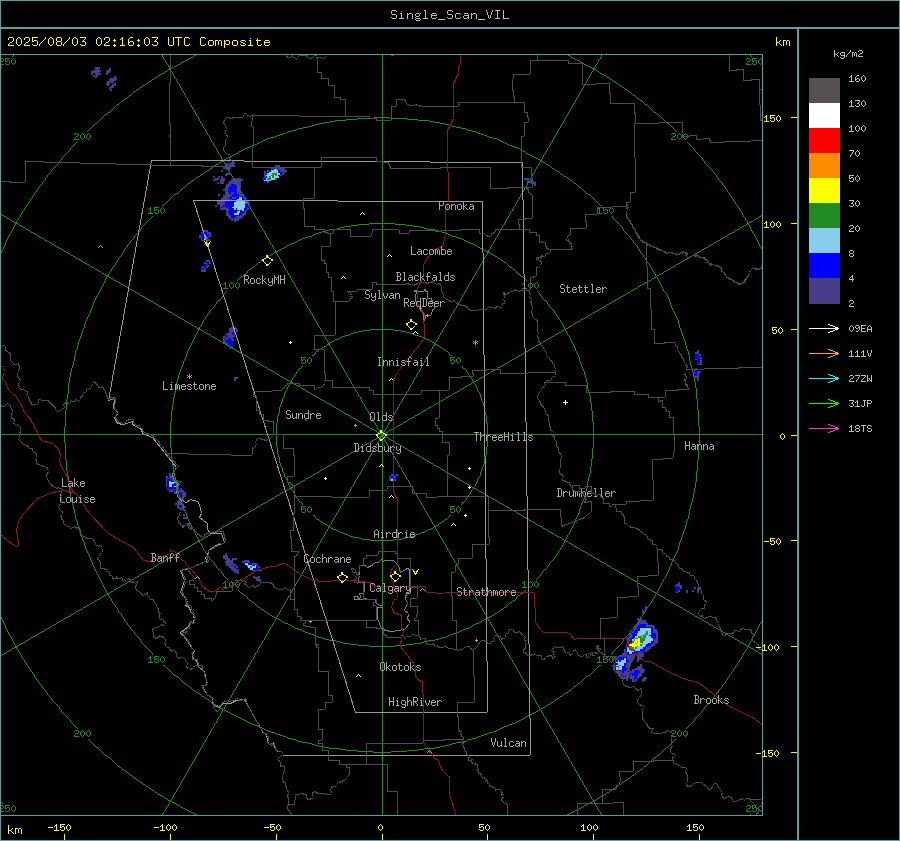The image size is (900, 841).
Task: Click the Strathmore town label
Action: click(486, 592)
